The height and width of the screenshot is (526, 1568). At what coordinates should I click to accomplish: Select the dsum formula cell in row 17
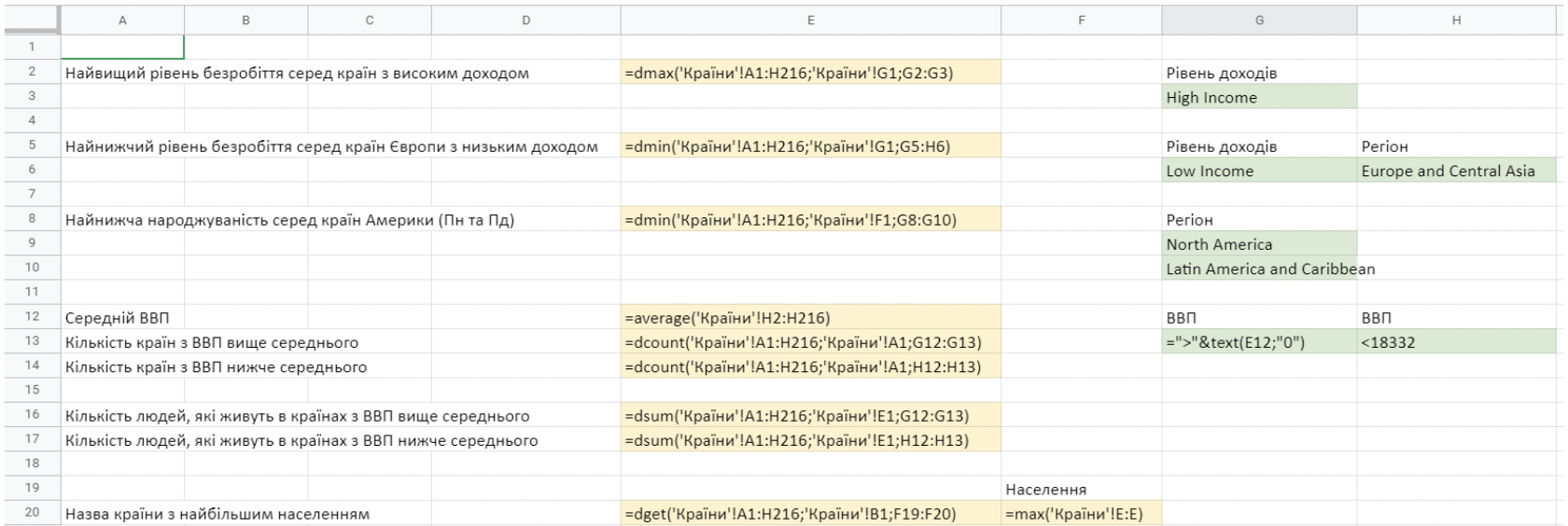(810, 440)
